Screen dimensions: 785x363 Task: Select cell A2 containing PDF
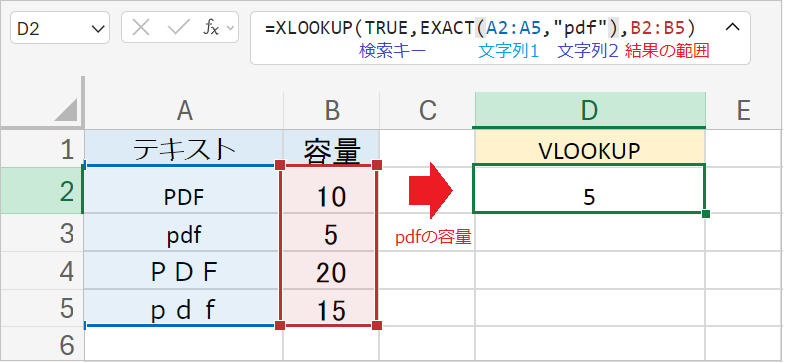pyautogui.click(x=184, y=191)
